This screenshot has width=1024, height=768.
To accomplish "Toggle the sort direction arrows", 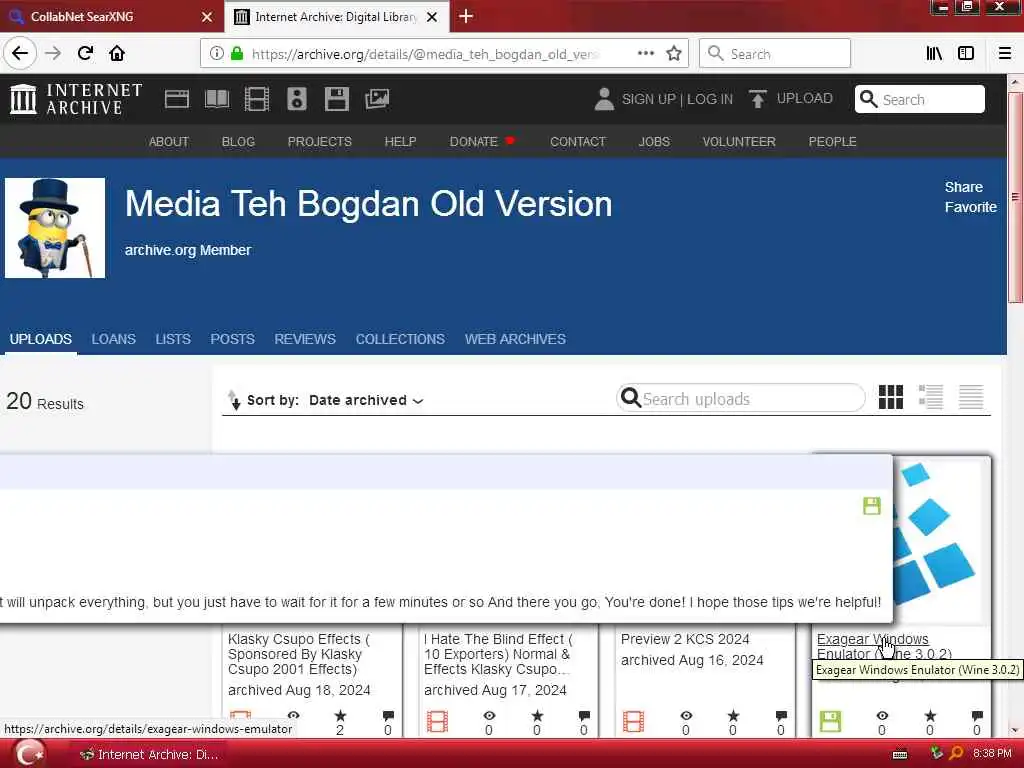I will click(234, 400).
